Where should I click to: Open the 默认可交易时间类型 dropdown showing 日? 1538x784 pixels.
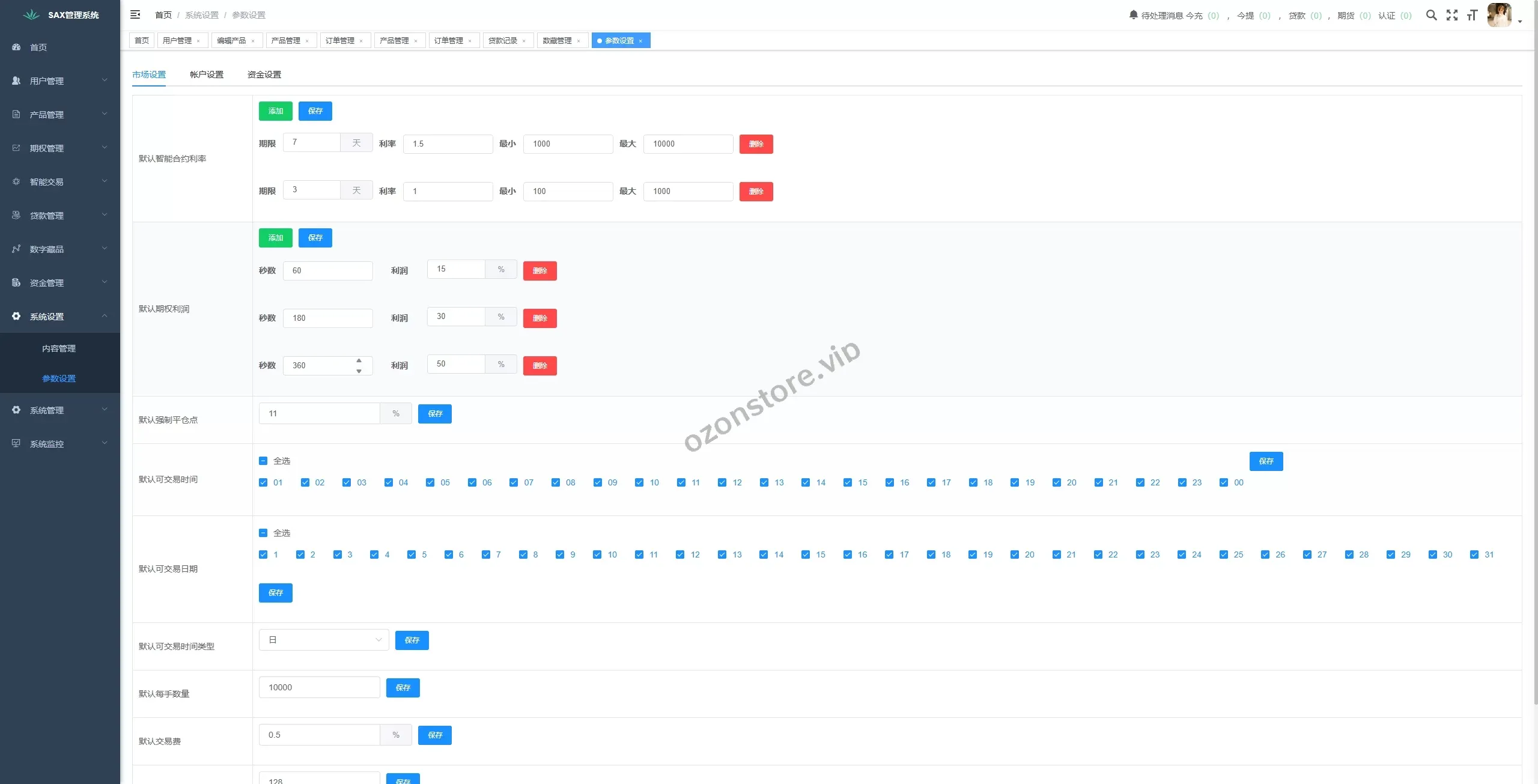(324, 640)
